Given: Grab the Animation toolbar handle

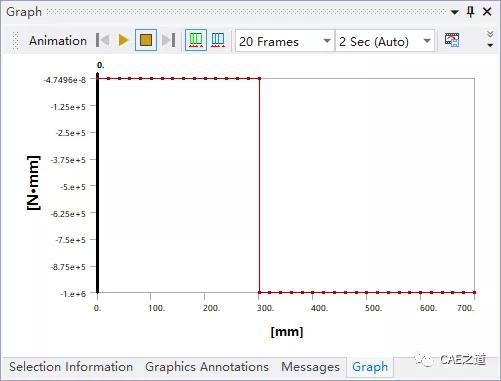Looking at the screenshot, I should point(15,41).
